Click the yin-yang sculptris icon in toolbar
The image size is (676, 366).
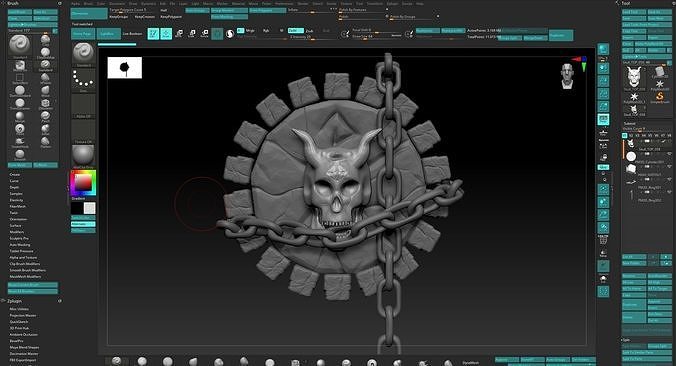tap(230, 34)
